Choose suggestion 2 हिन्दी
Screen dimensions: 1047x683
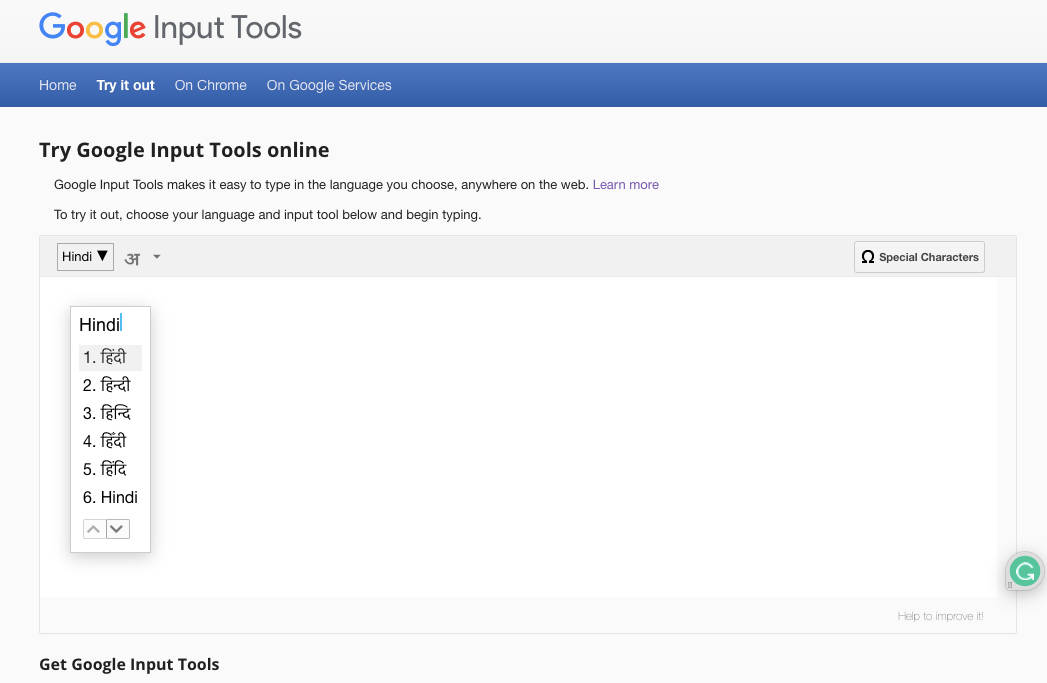coord(110,385)
